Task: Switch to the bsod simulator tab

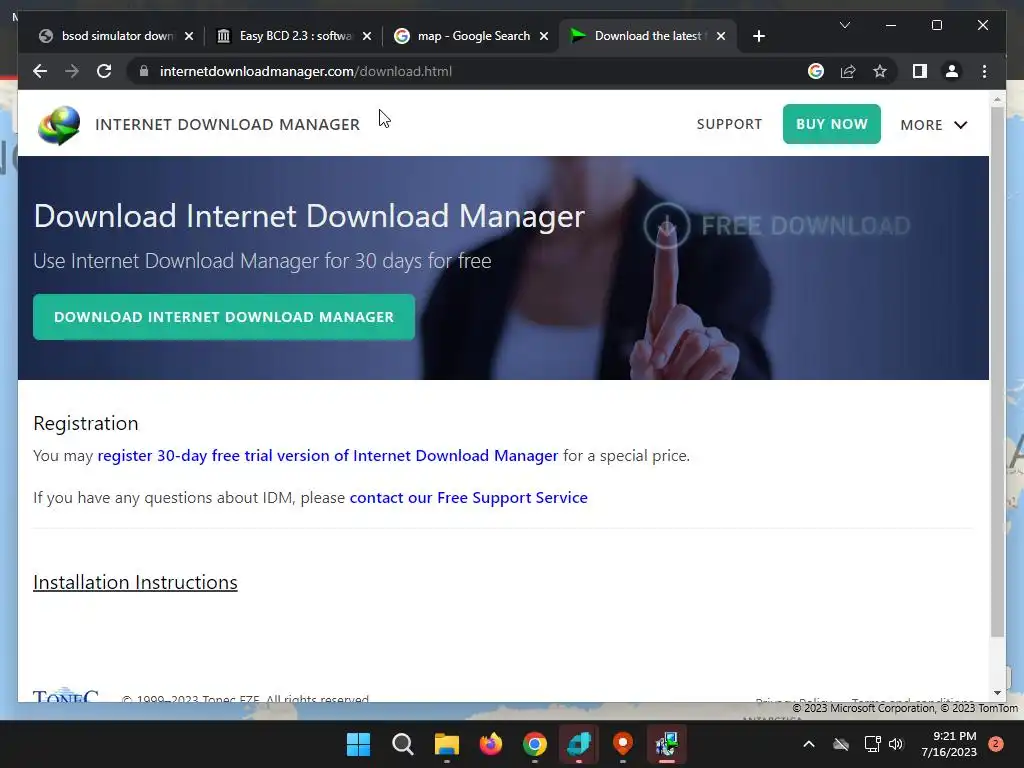Action: pyautogui.click(x=118, y=36)
